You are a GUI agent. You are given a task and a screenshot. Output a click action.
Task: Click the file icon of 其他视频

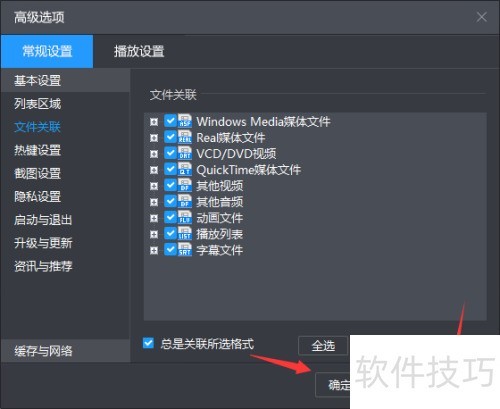click(185, 185)
